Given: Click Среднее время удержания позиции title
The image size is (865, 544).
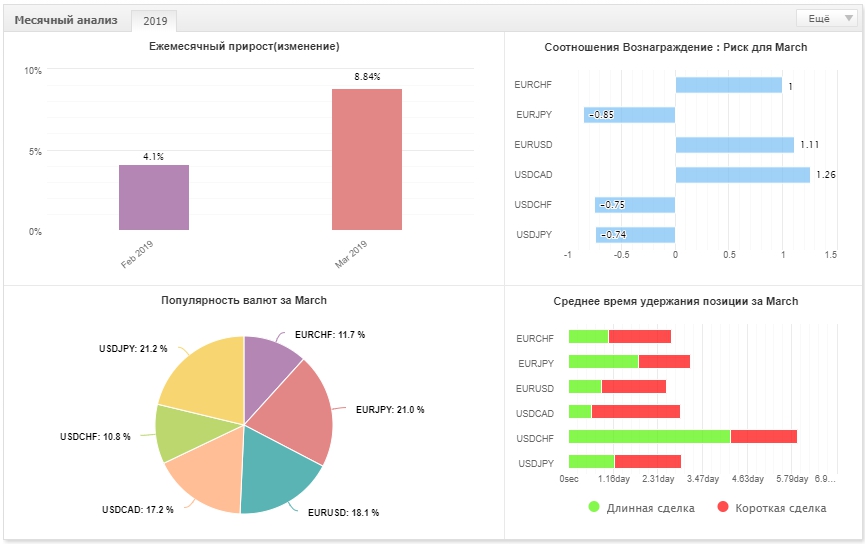Looking at the screenshot, I should (x=676, y=301).
